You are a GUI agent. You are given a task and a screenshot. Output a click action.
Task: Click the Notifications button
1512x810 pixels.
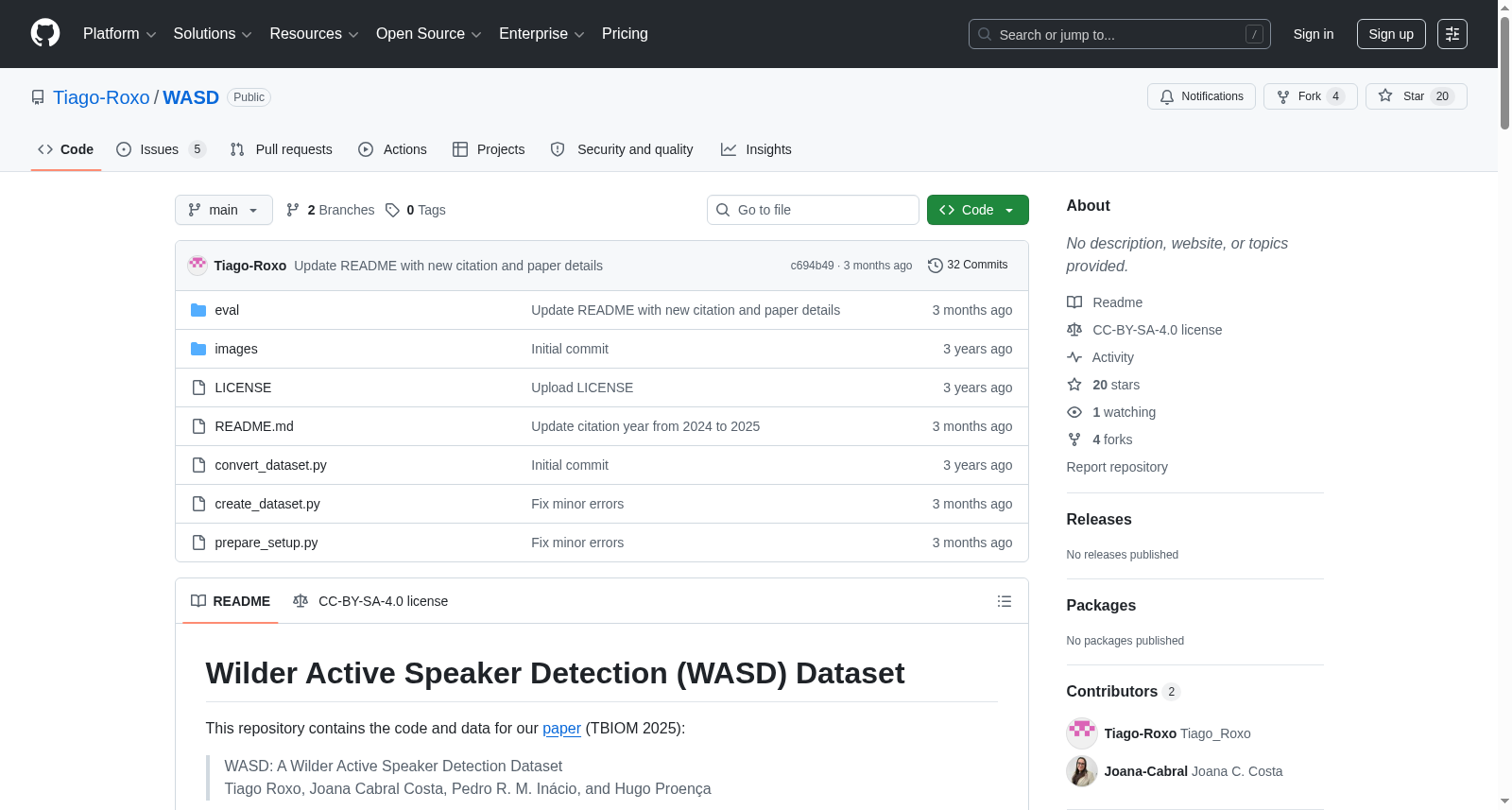pyautogui.click(x=1201, y=96)
